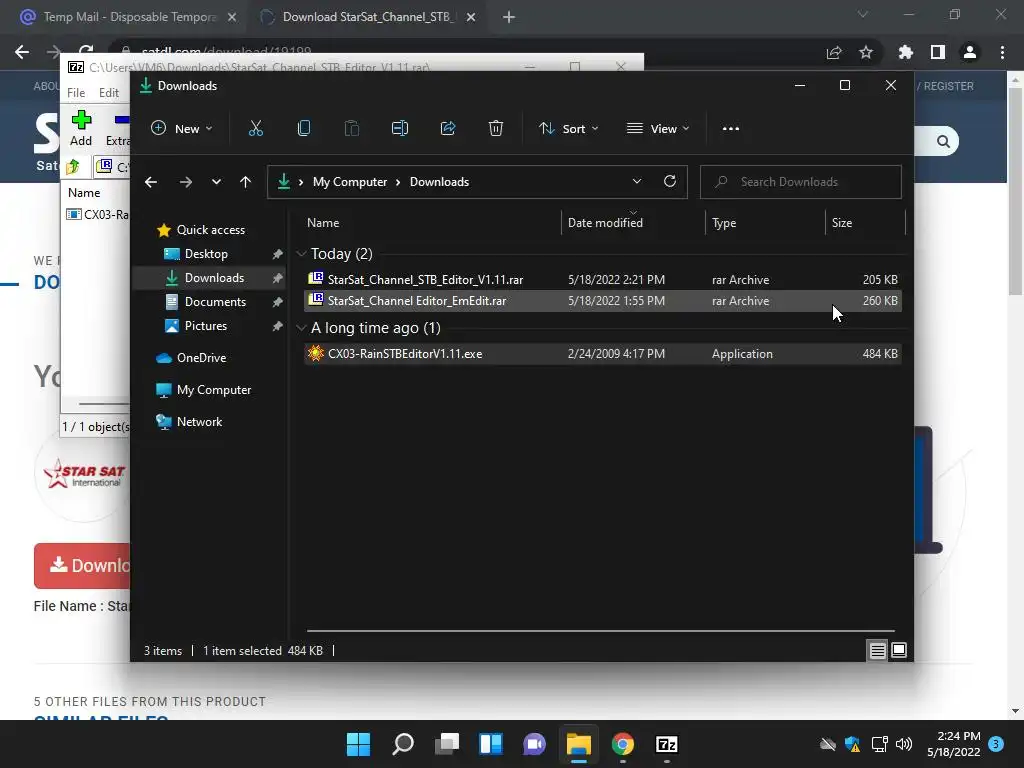The width and height of the screenshot is (1024, 768).
Task: Switch to Download StarSat_Channel_STB tab
Action: coord(368,17)
